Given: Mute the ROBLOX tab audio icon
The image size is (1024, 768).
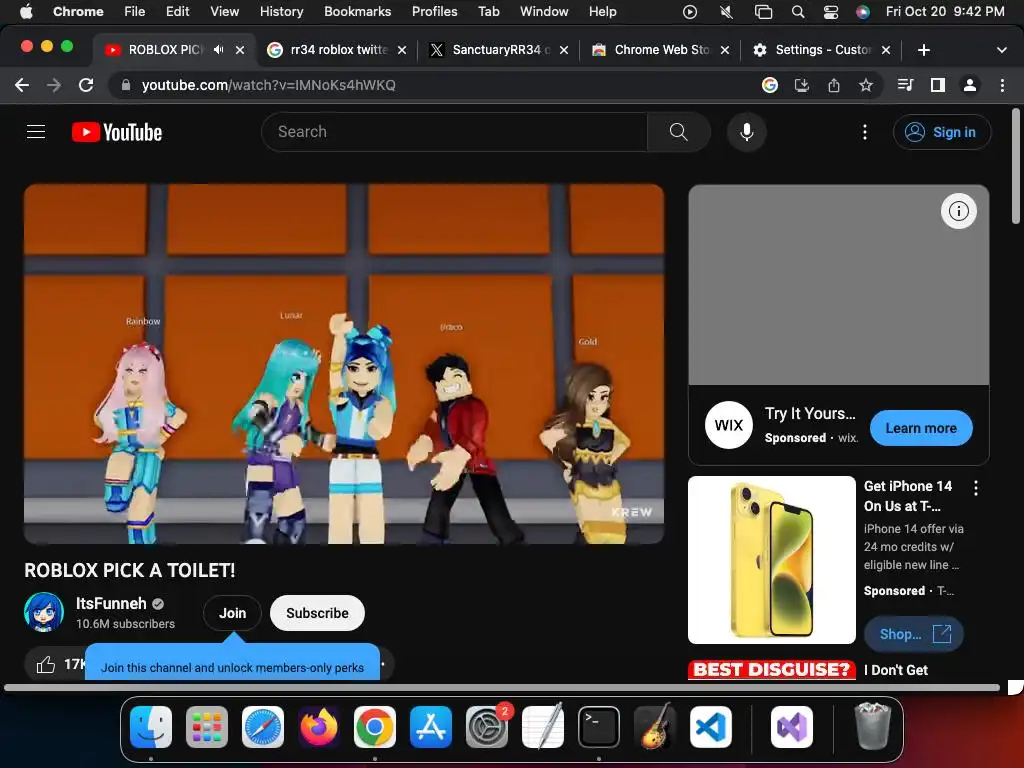Looking at the screenshot, I should pyautogui.click(x=218, y=50).
